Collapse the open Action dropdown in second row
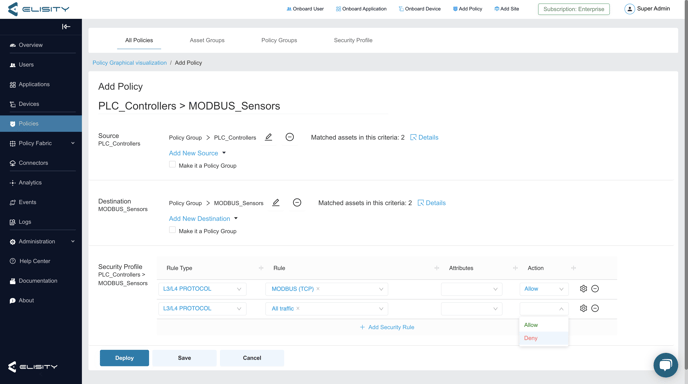 pos(544,309)
